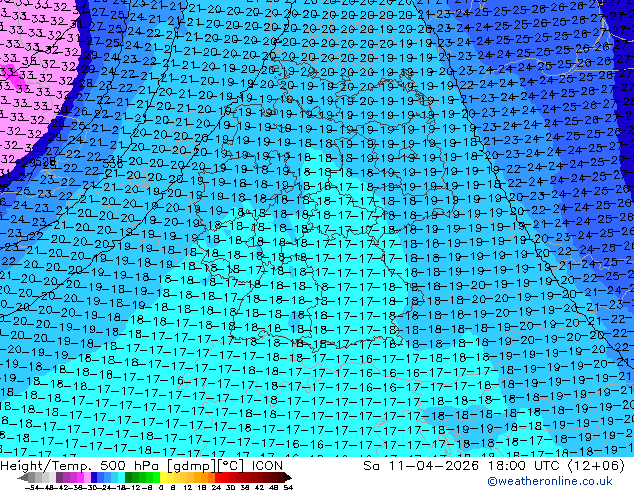Pick the dark blue legend swatch
This screenshot has height=490, width=634.
94,477
